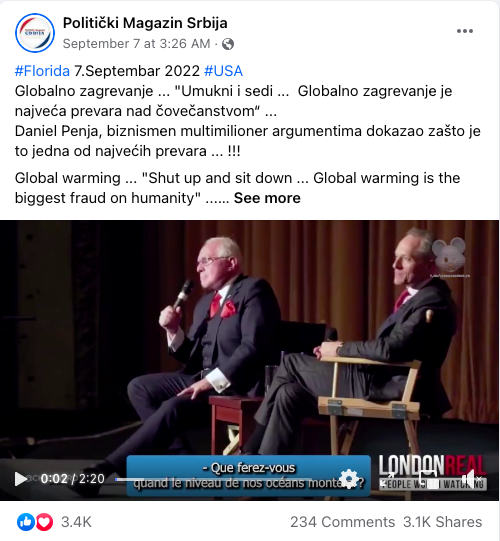Expand post text with See more

[267, 198]
